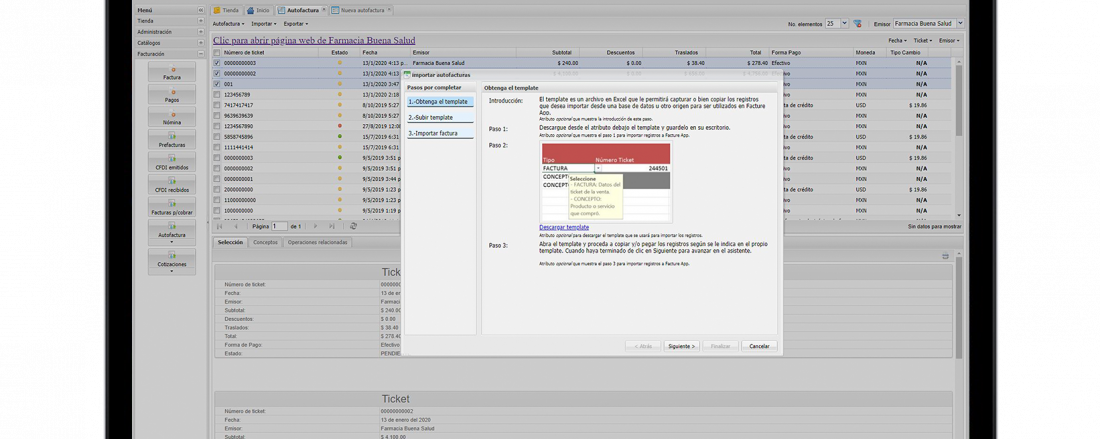Image resolution: width=1100 pixels, height=439 pixels.
Task: Expand the No. elementos dropdown
Action: coord(843,23)
